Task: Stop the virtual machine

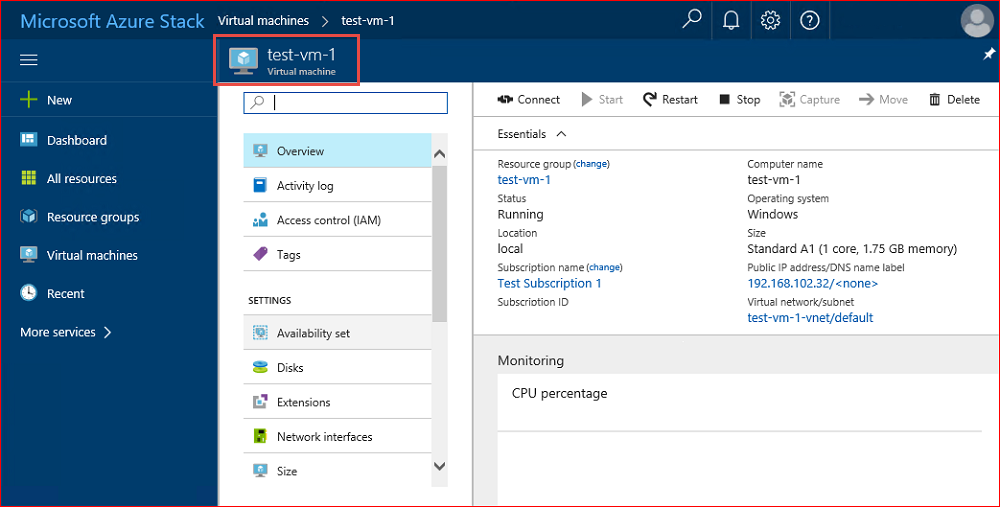Action: tap(739, 99)
